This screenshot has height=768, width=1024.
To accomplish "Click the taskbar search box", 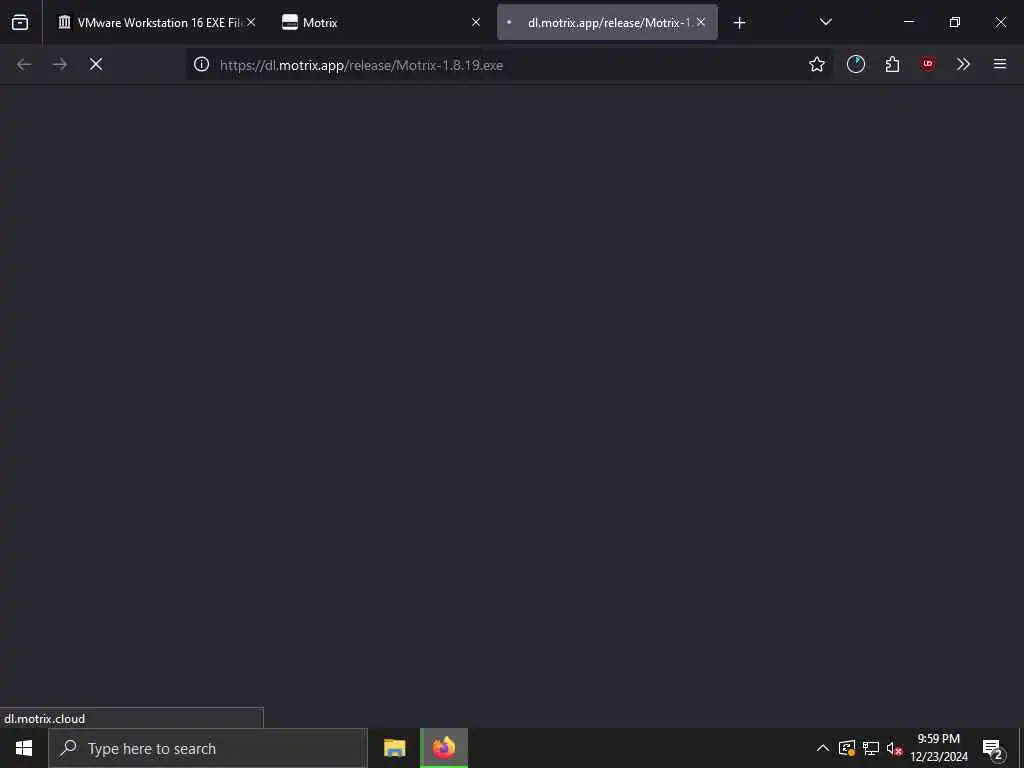I will 208,748.
